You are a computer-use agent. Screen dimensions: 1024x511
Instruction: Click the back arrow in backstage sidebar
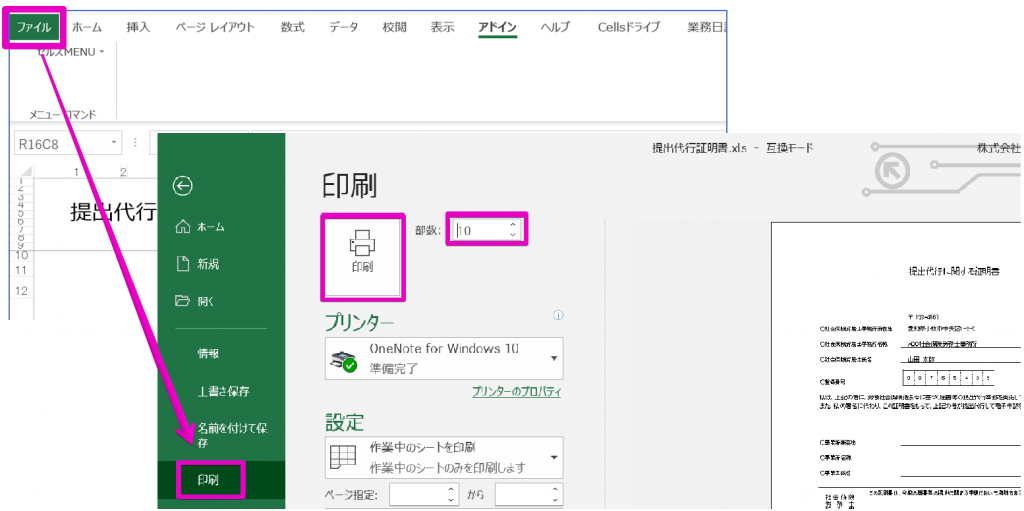(183, 185)
